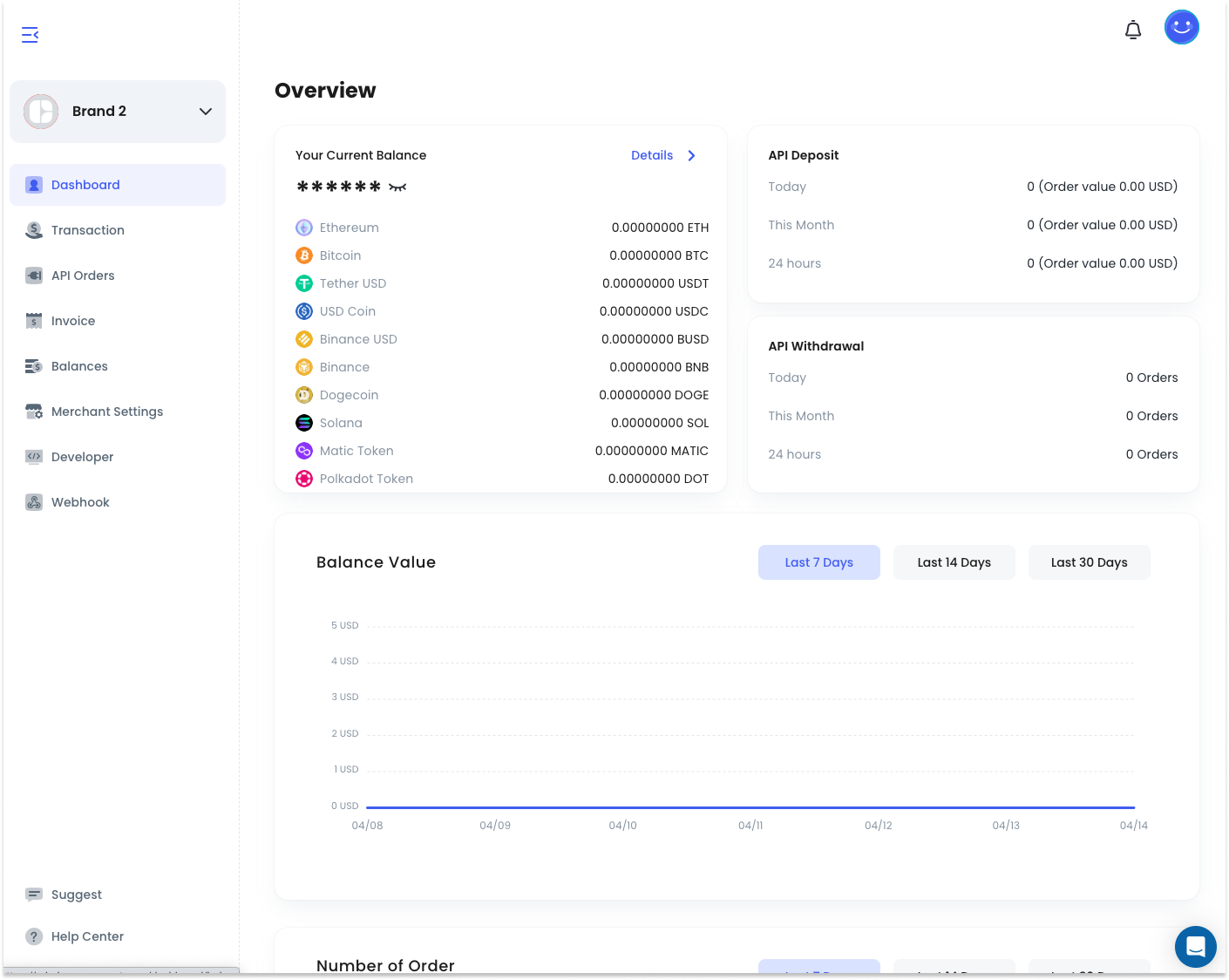This screenshot has height=980, width=1229.
Task: Show hidden balance with the eye toggle
Action: coord(397,187)
